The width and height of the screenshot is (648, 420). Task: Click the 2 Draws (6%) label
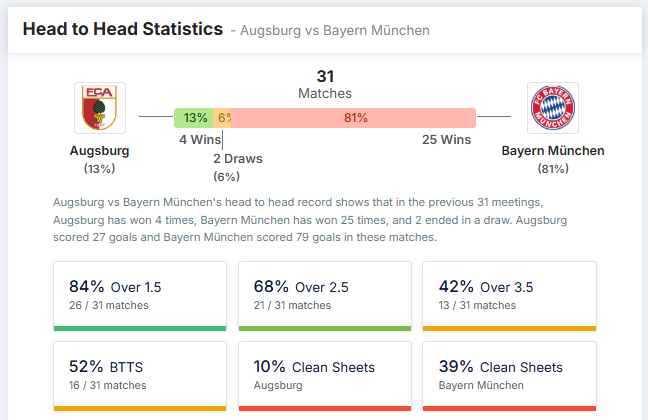pyautogui.click(x=238, y=167)
